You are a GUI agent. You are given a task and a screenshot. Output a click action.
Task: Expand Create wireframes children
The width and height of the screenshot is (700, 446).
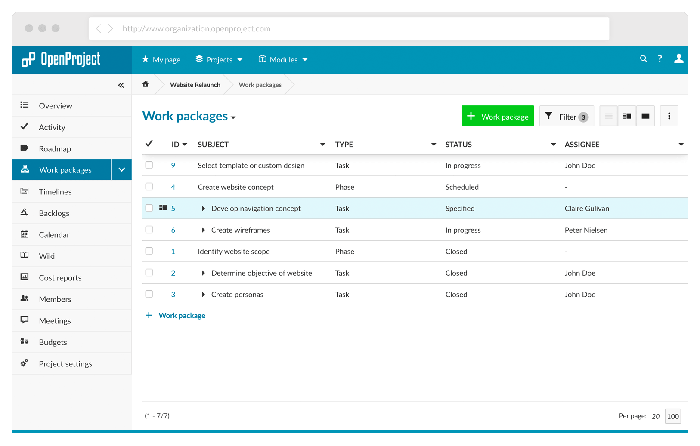click(x=203, y=230)
